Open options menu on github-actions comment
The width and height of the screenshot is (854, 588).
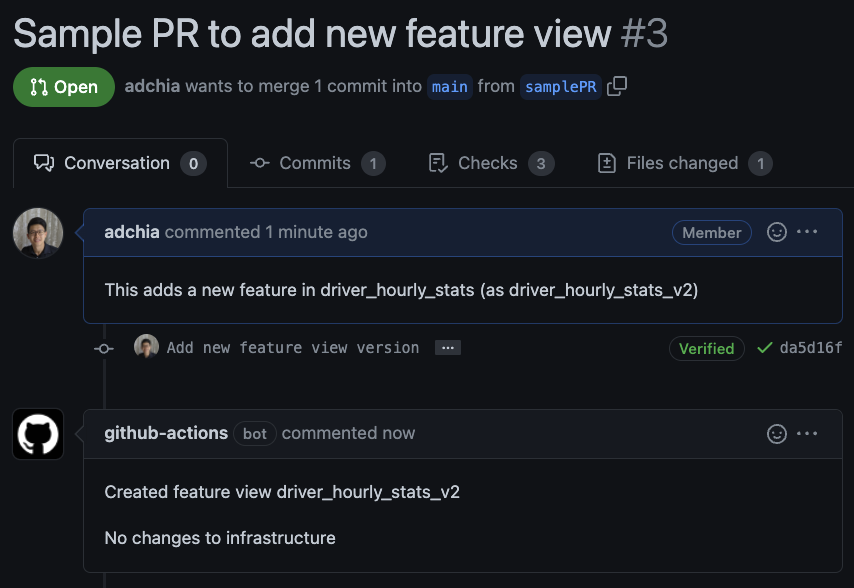tap(808, 433)
